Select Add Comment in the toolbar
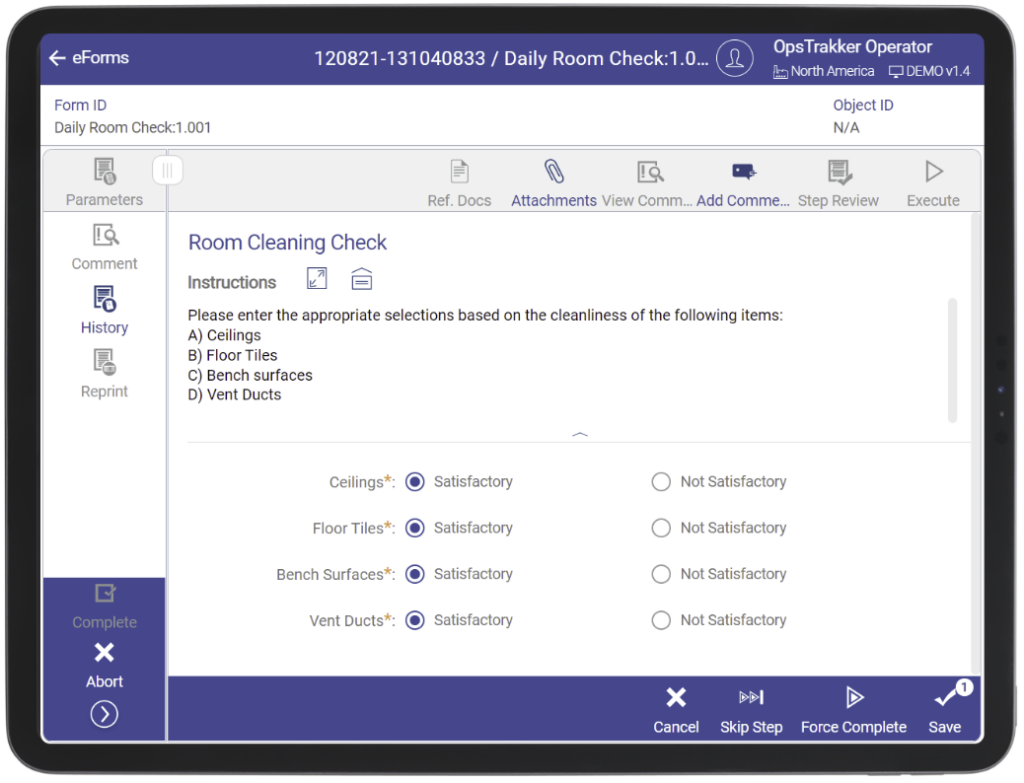Viewport: 1024px width, 783px height. click(x=742, y=180)
